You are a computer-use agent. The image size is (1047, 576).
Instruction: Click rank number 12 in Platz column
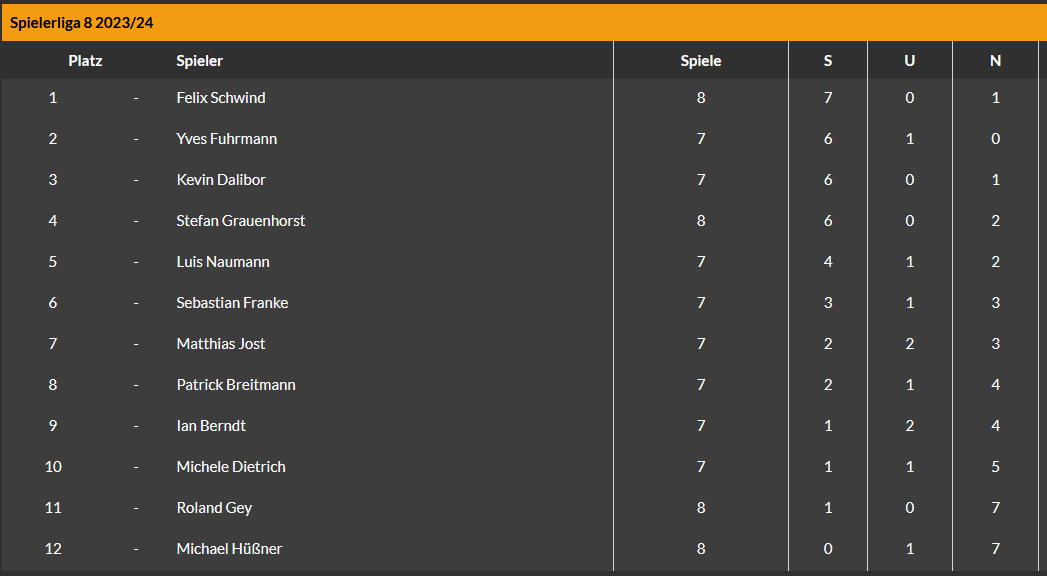[53, 549]
